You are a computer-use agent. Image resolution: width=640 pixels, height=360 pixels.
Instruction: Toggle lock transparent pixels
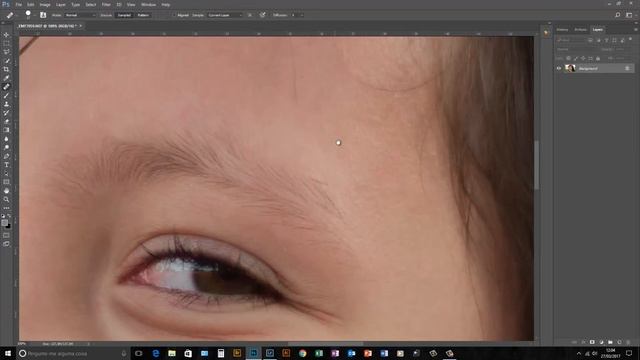point(568,58)
